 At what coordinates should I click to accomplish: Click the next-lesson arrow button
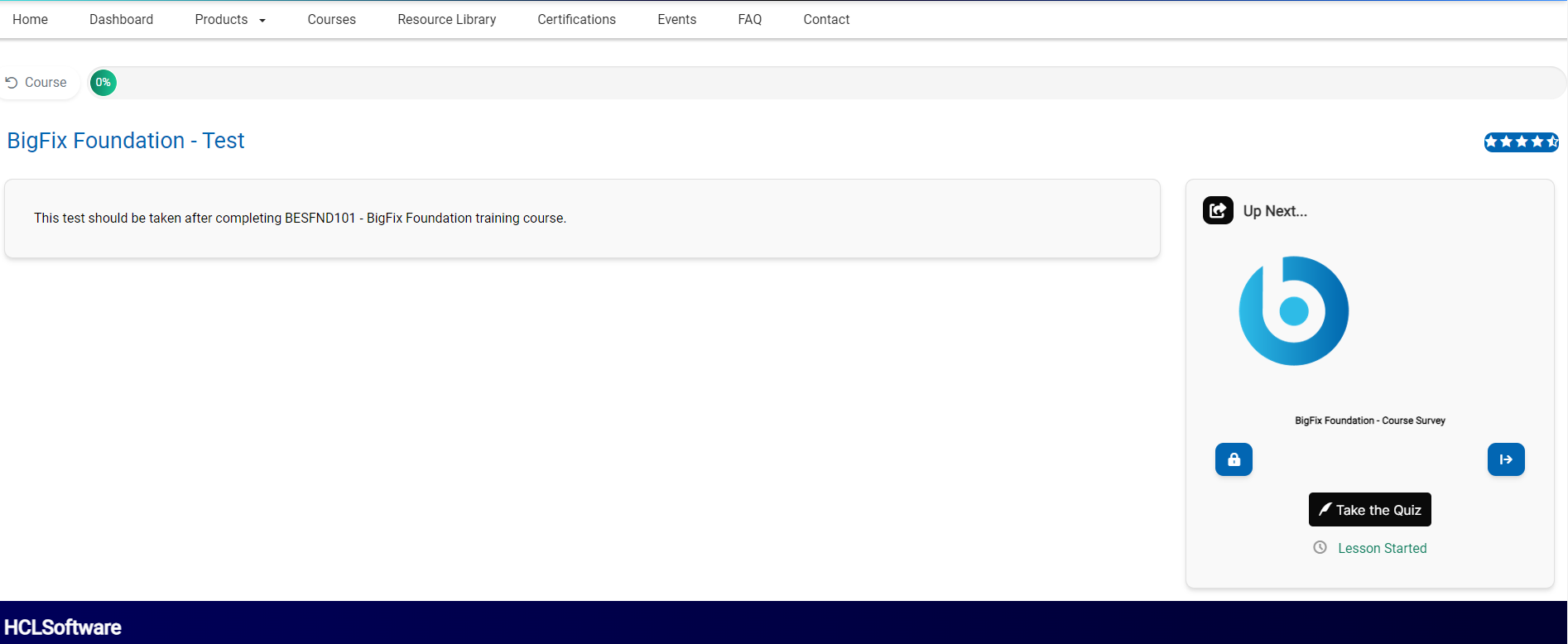click(x=1506, y=459)
